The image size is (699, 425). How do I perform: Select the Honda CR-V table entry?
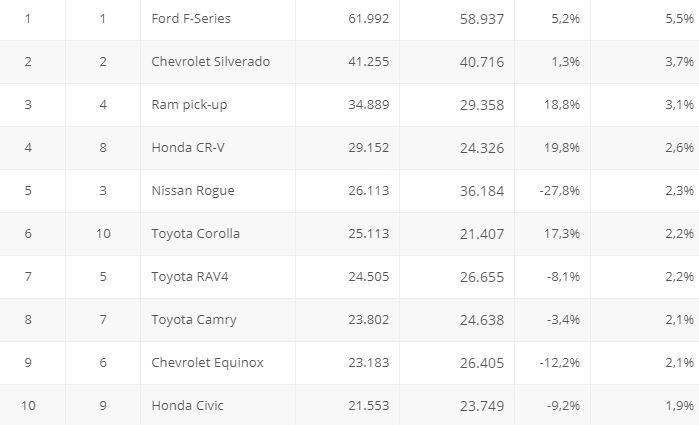point(188,148)
